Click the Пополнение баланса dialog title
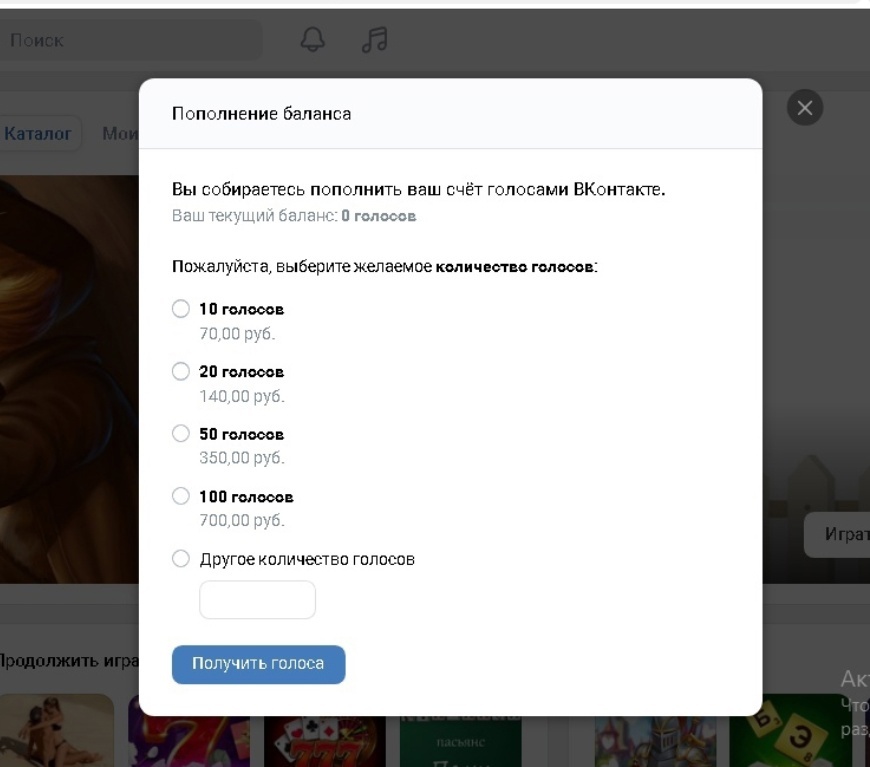Screen dimensions: 870x767 [261, 114]
